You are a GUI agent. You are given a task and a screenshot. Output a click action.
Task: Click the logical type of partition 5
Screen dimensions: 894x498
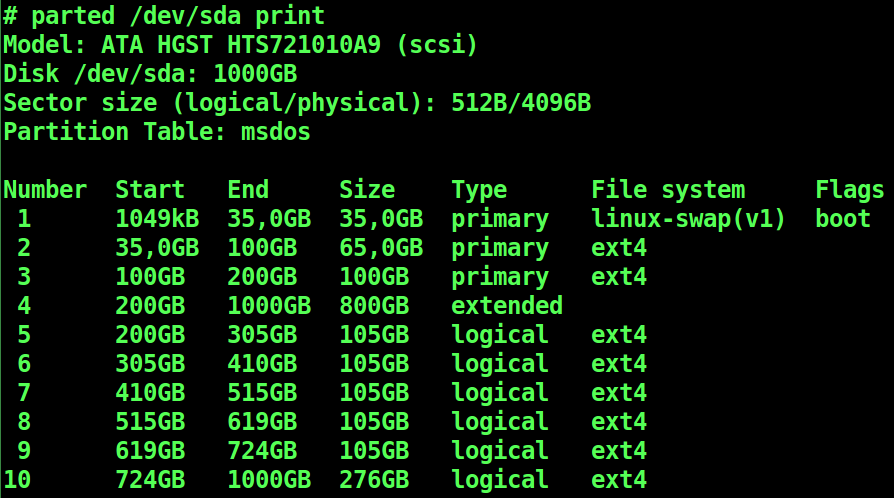pos(500,335)
